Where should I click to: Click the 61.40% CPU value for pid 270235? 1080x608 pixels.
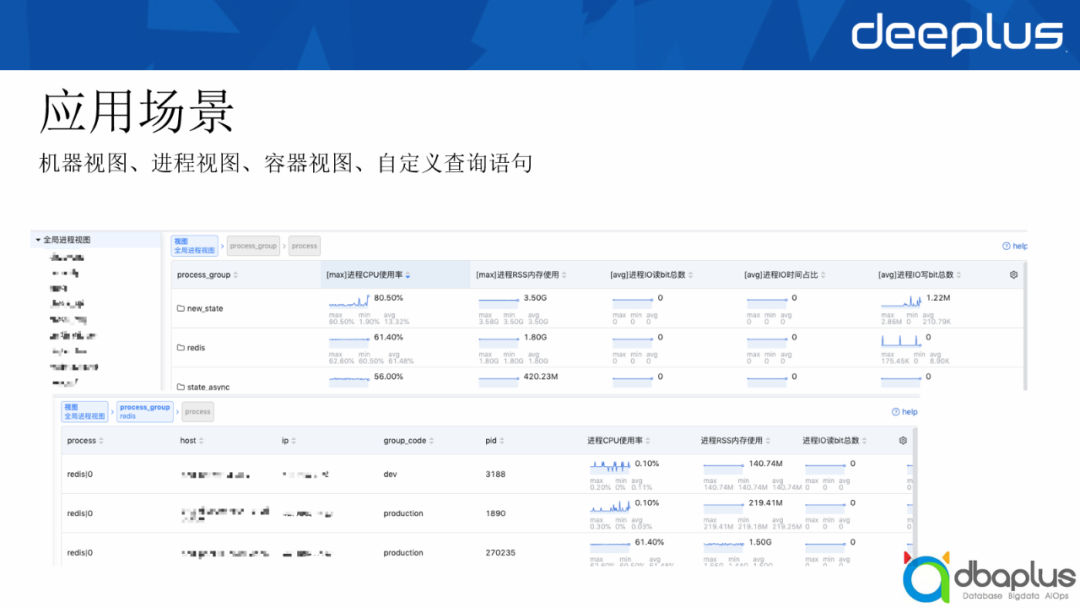pos(650,543)
